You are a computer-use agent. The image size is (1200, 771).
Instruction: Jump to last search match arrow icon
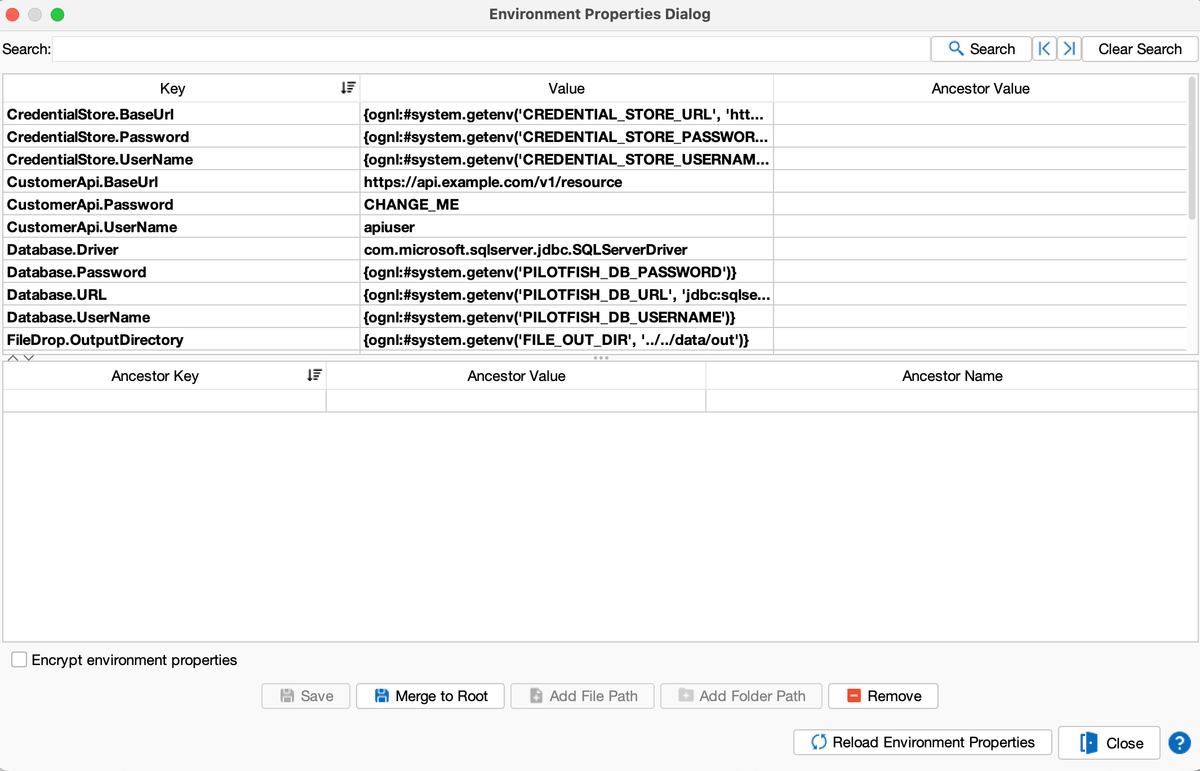click(x=1068, y=49)
